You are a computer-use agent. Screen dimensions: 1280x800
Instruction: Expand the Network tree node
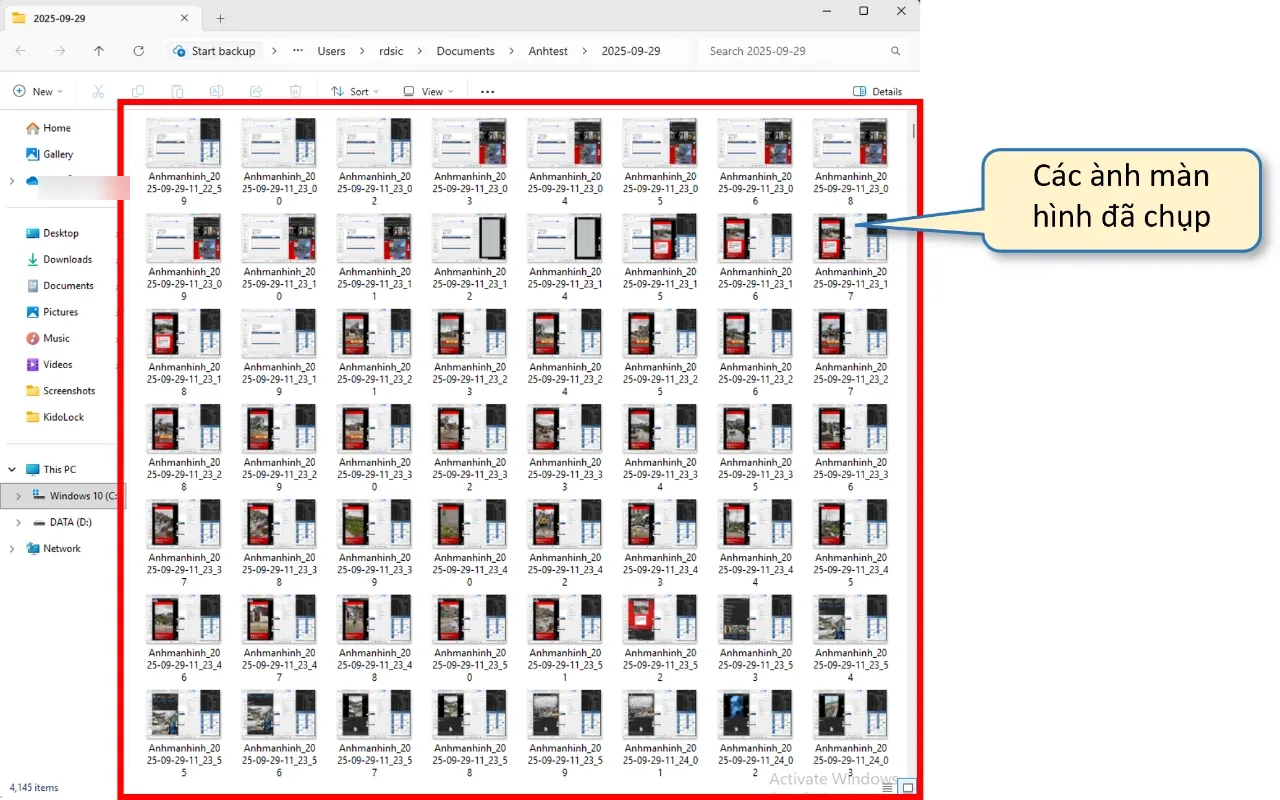12,548
